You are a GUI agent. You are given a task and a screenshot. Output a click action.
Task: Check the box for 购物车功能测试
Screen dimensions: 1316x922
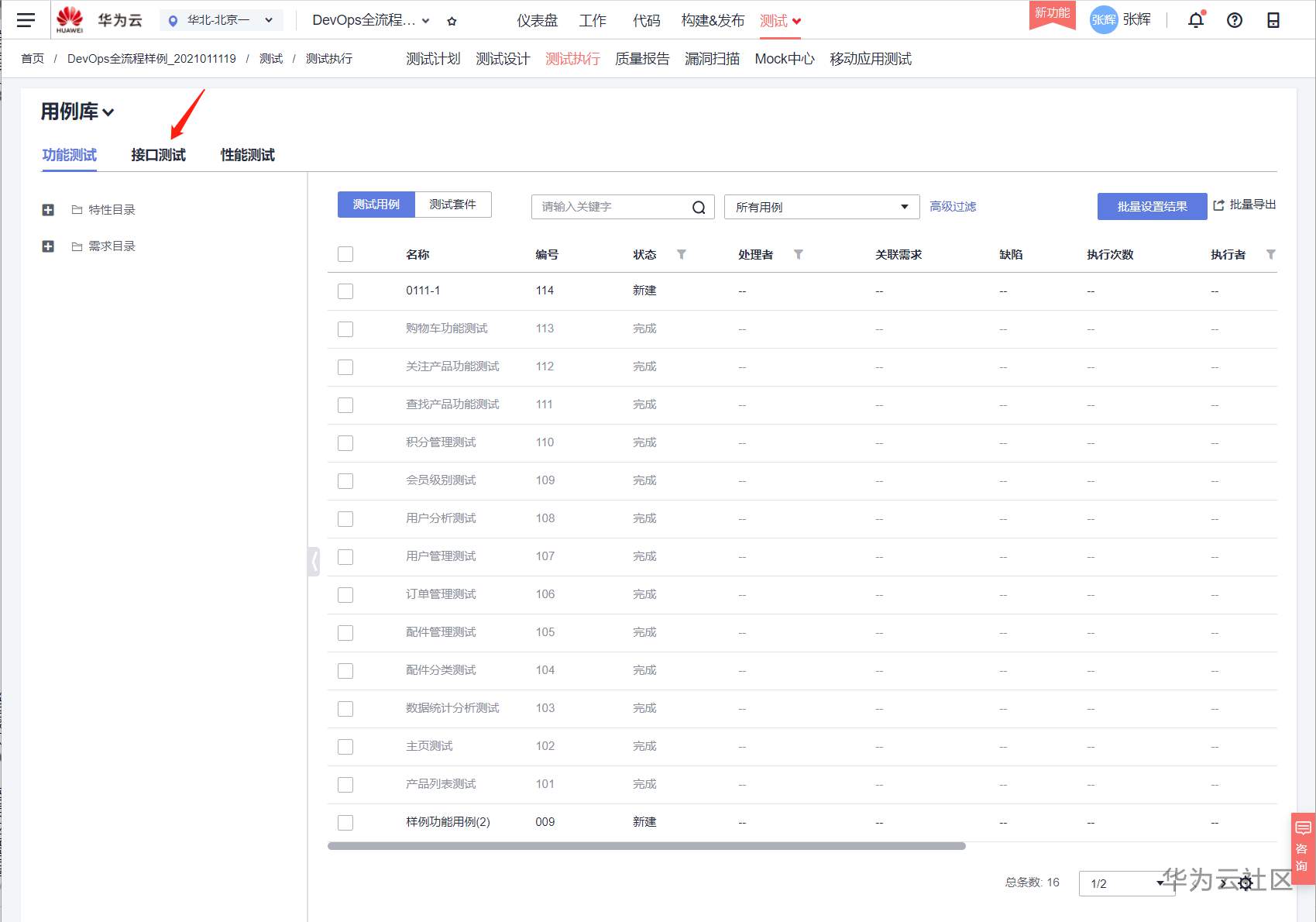(345, 329)
